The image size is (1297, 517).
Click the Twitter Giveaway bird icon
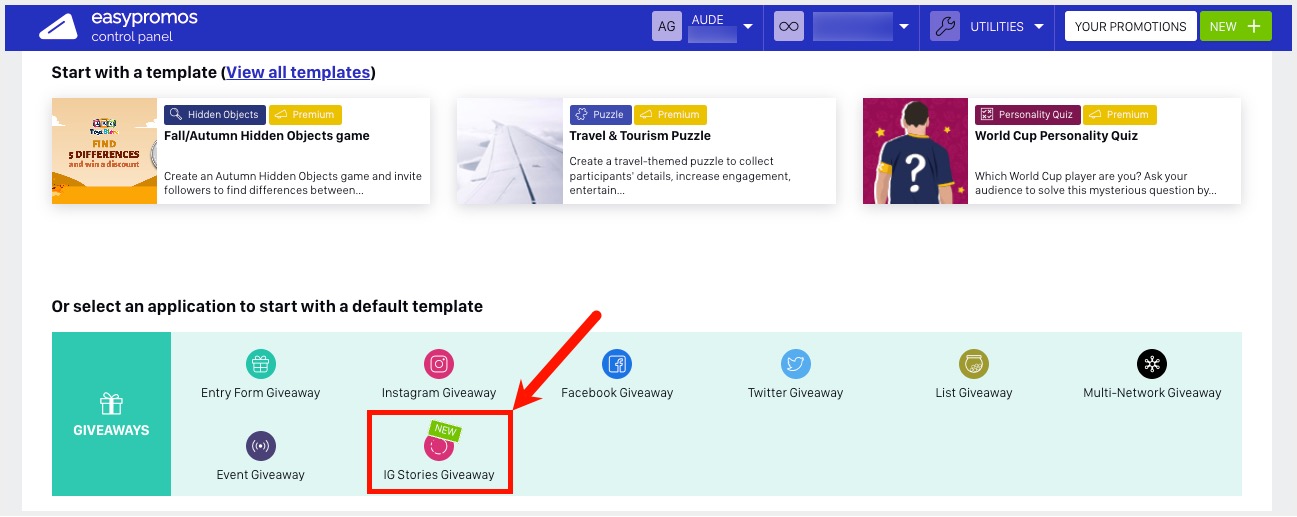(796, 364)
